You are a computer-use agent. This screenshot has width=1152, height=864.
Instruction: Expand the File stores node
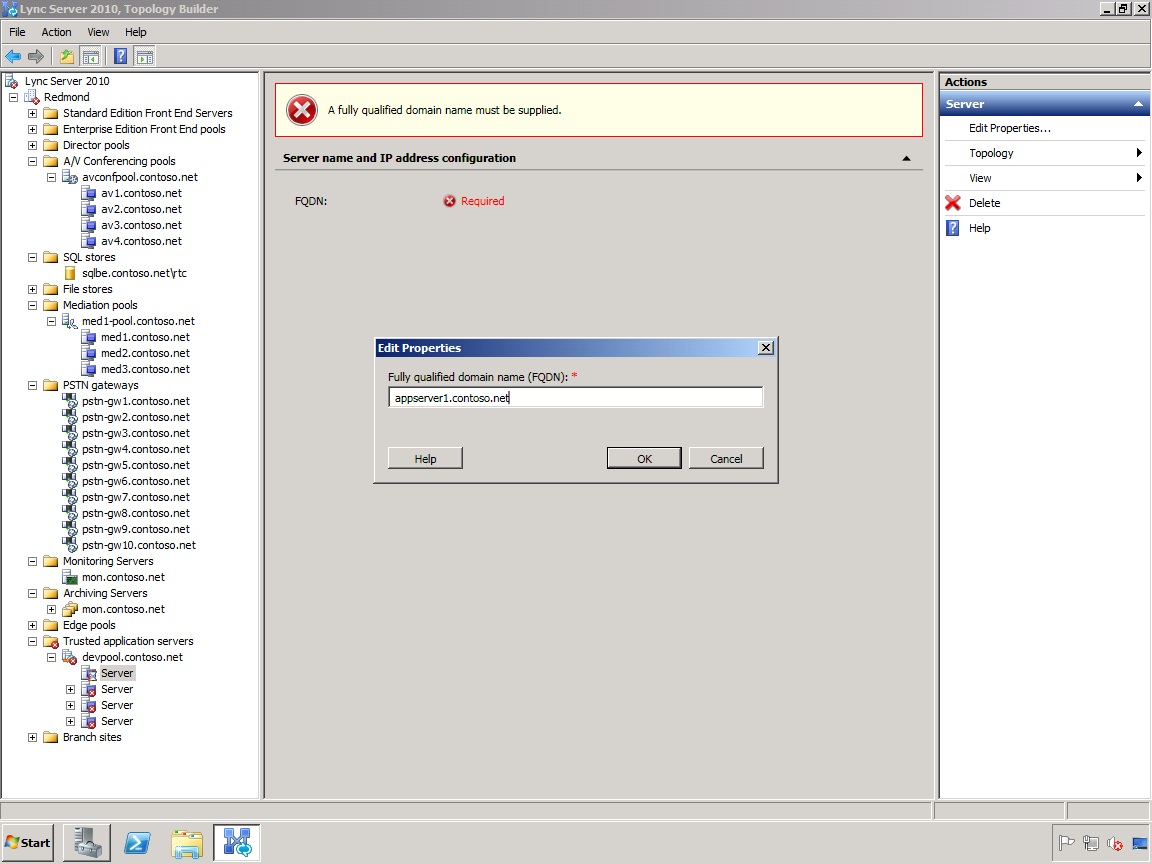[32, 289]
